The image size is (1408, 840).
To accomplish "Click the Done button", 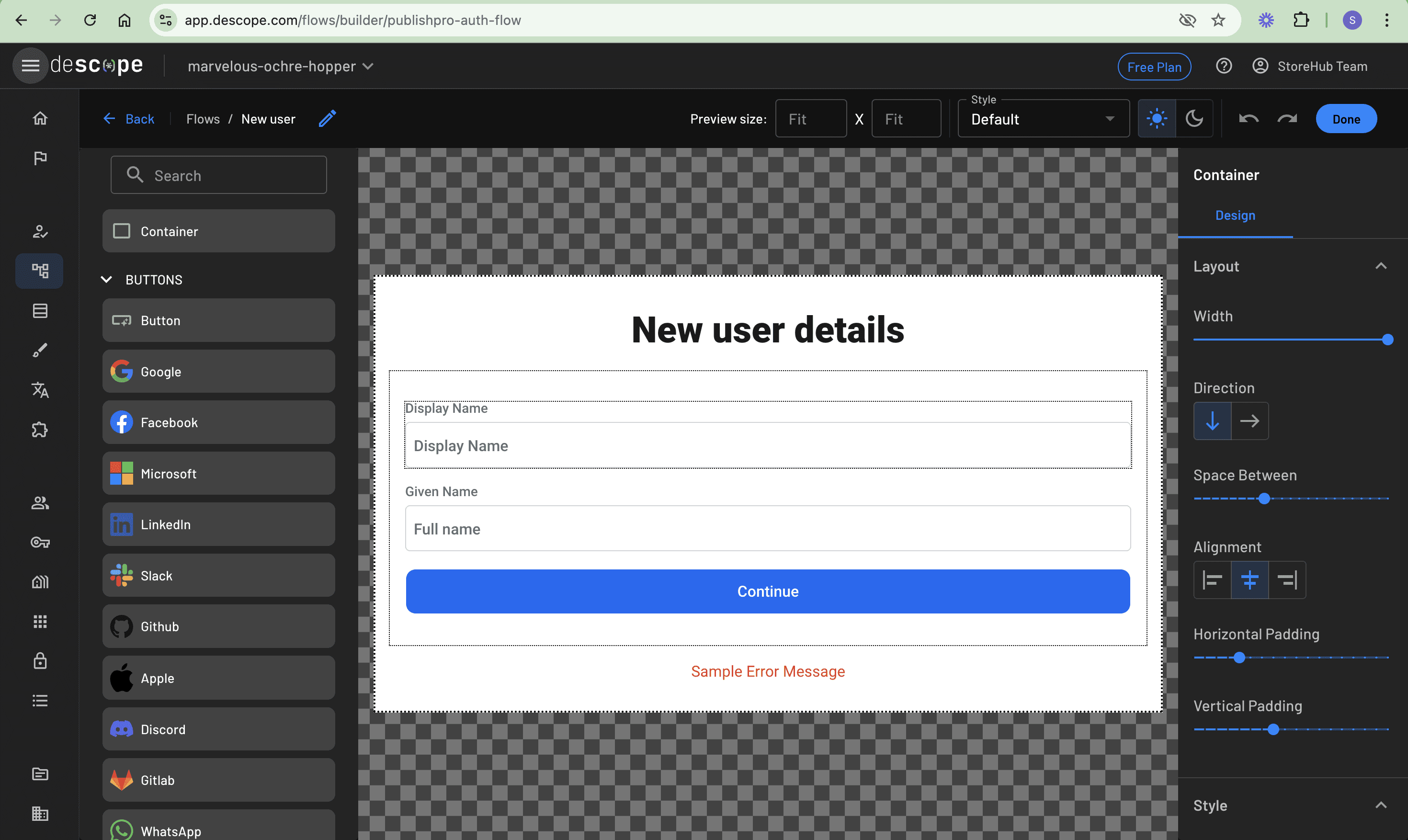I will click(x=1346, y=119).
